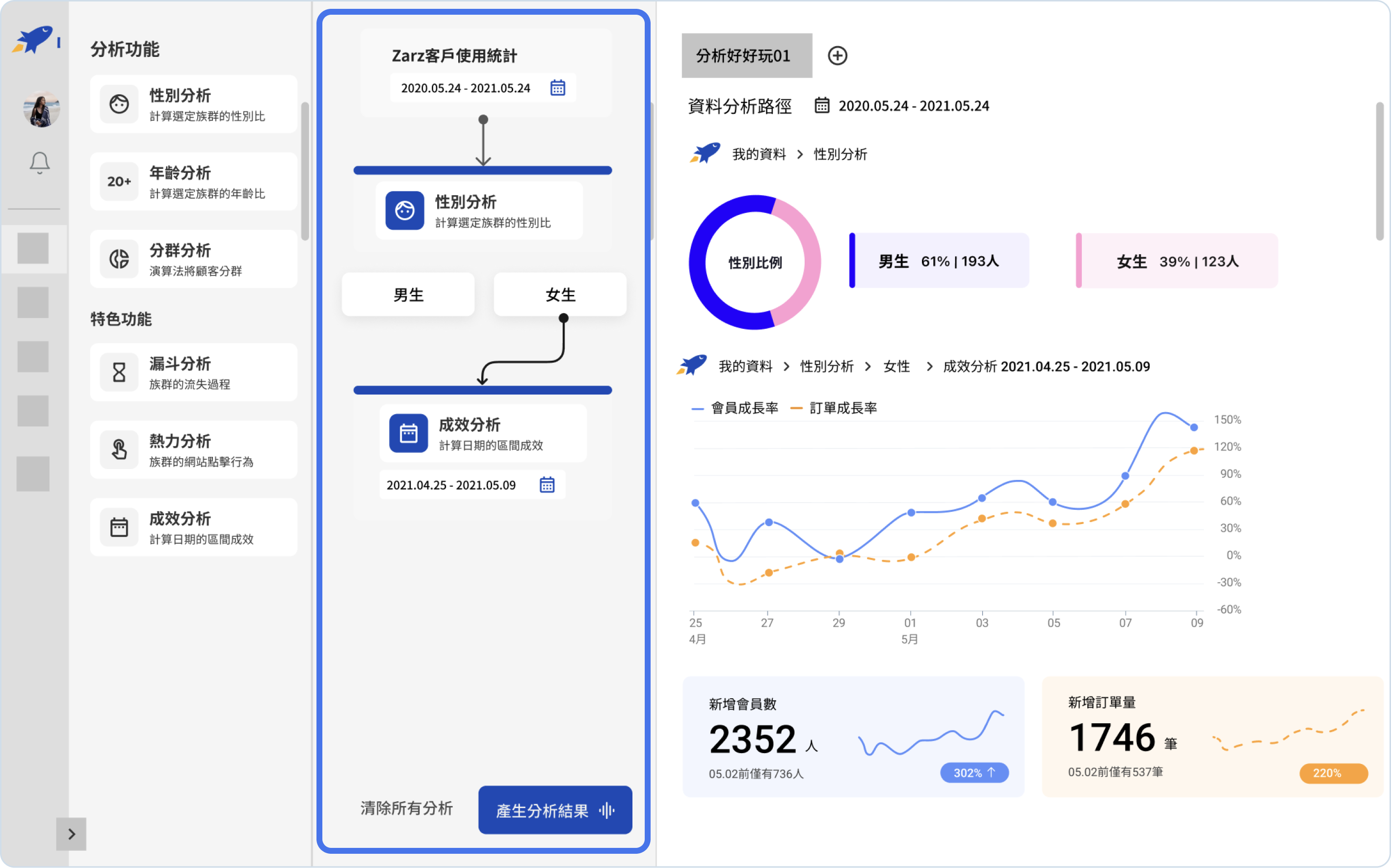Image resolution: width=1391 pixels, height=868 pixels.
Task: Click the pie chart icon of 分群分析
Action: click(x=119, y=259)
